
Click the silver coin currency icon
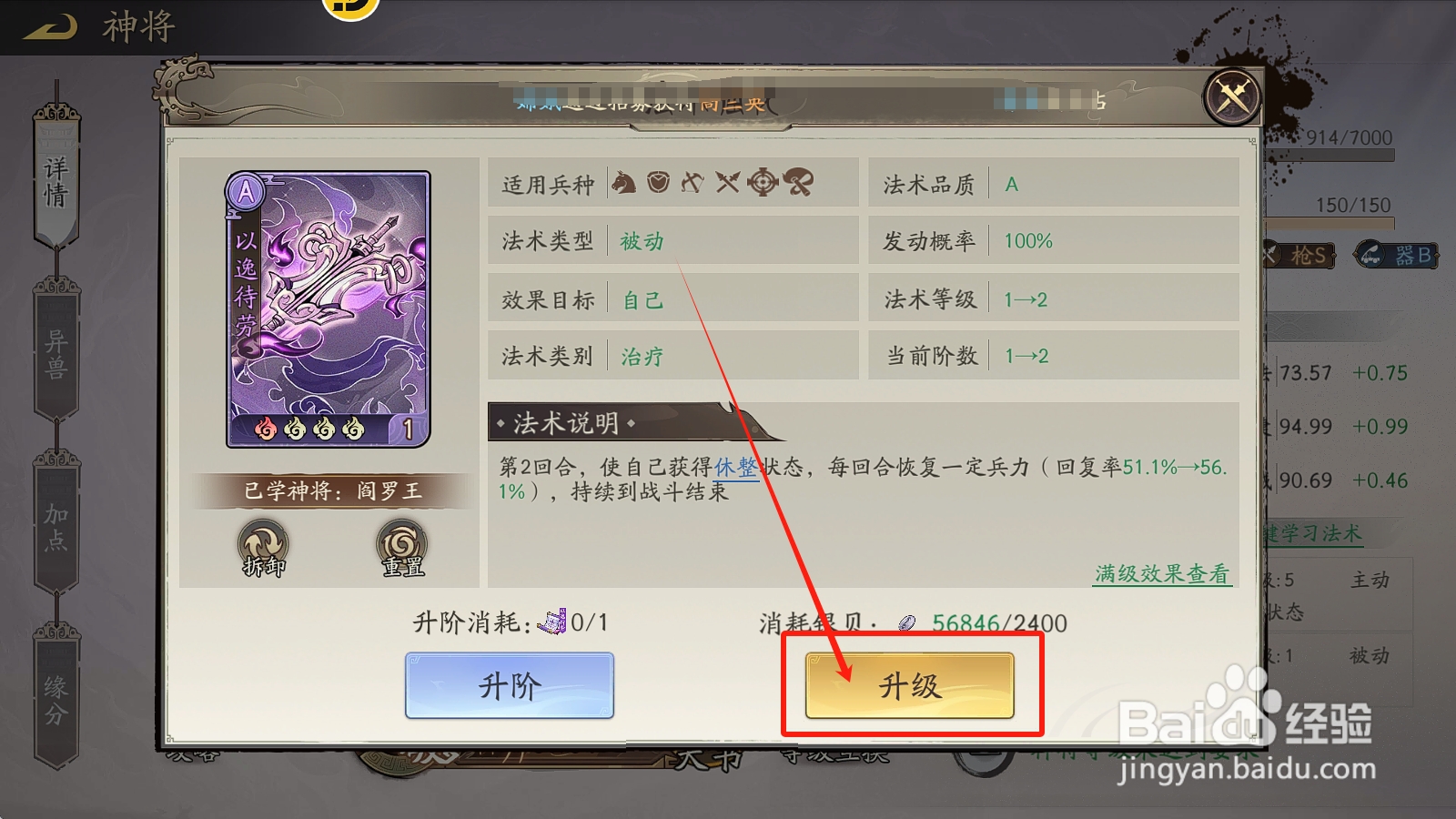point(907,623)
